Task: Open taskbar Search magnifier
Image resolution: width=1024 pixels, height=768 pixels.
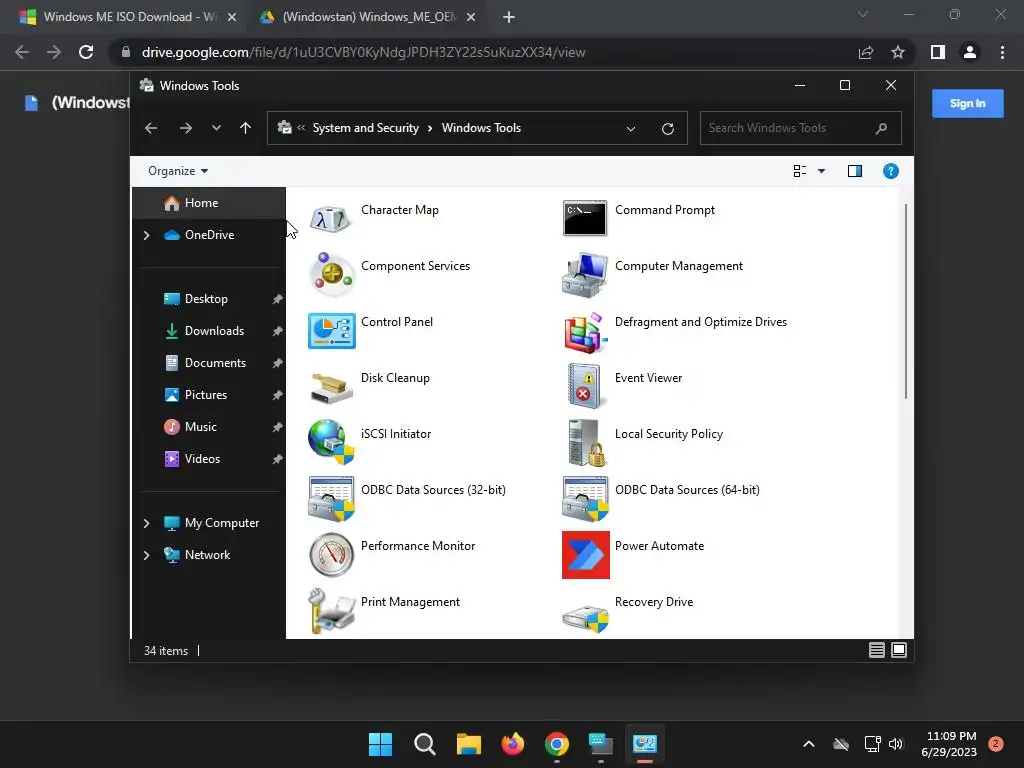Action: [424, 744]
